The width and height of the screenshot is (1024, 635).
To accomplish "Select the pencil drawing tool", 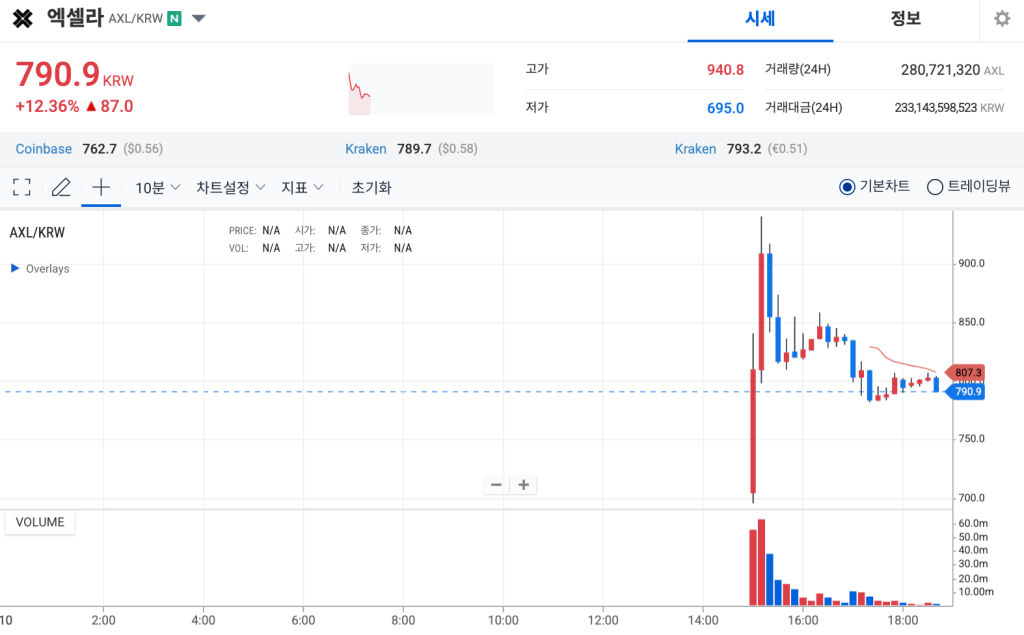I will pyautogui.click(x=61, y=187).
